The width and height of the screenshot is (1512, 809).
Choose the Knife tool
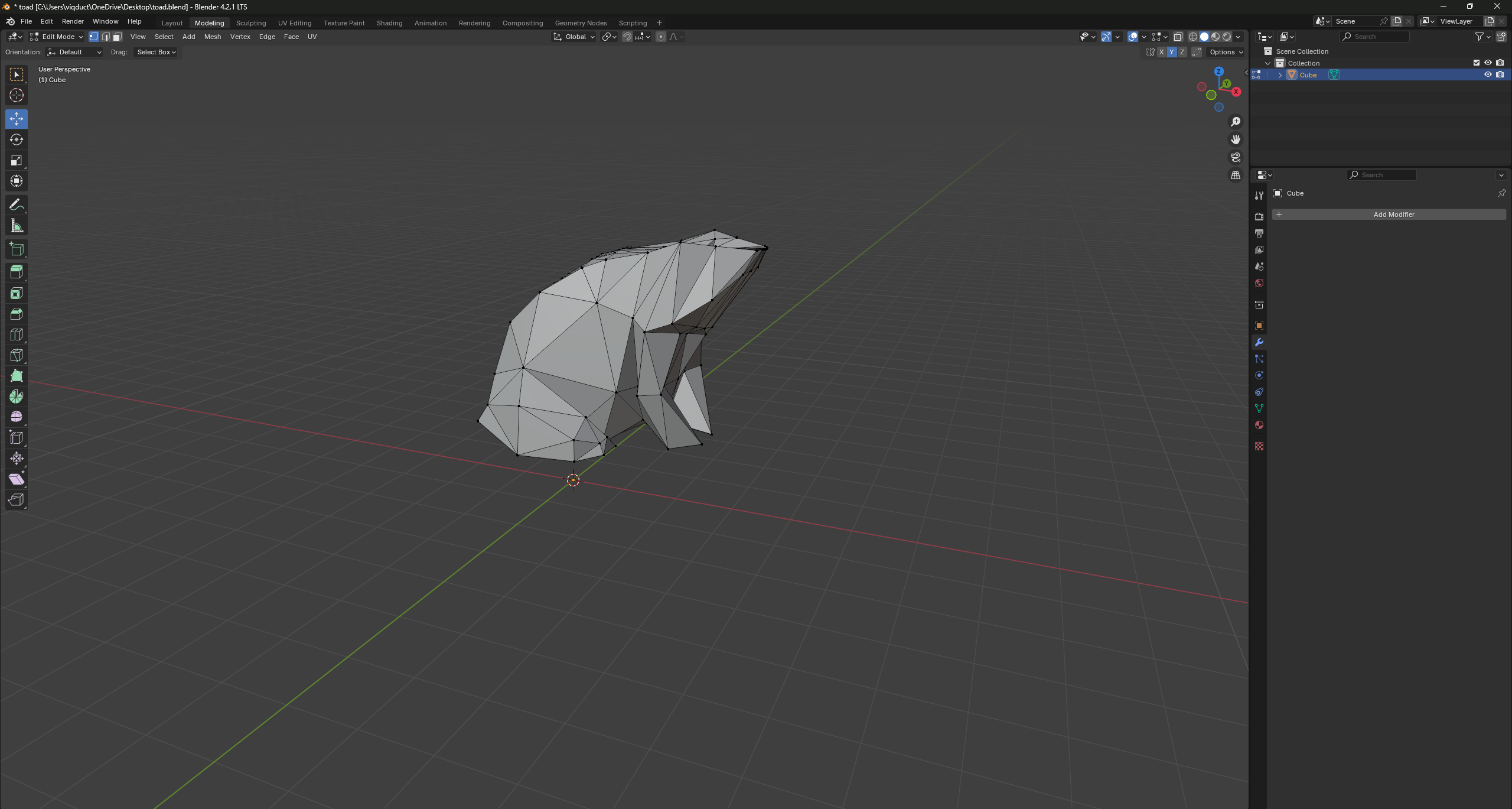17,355
